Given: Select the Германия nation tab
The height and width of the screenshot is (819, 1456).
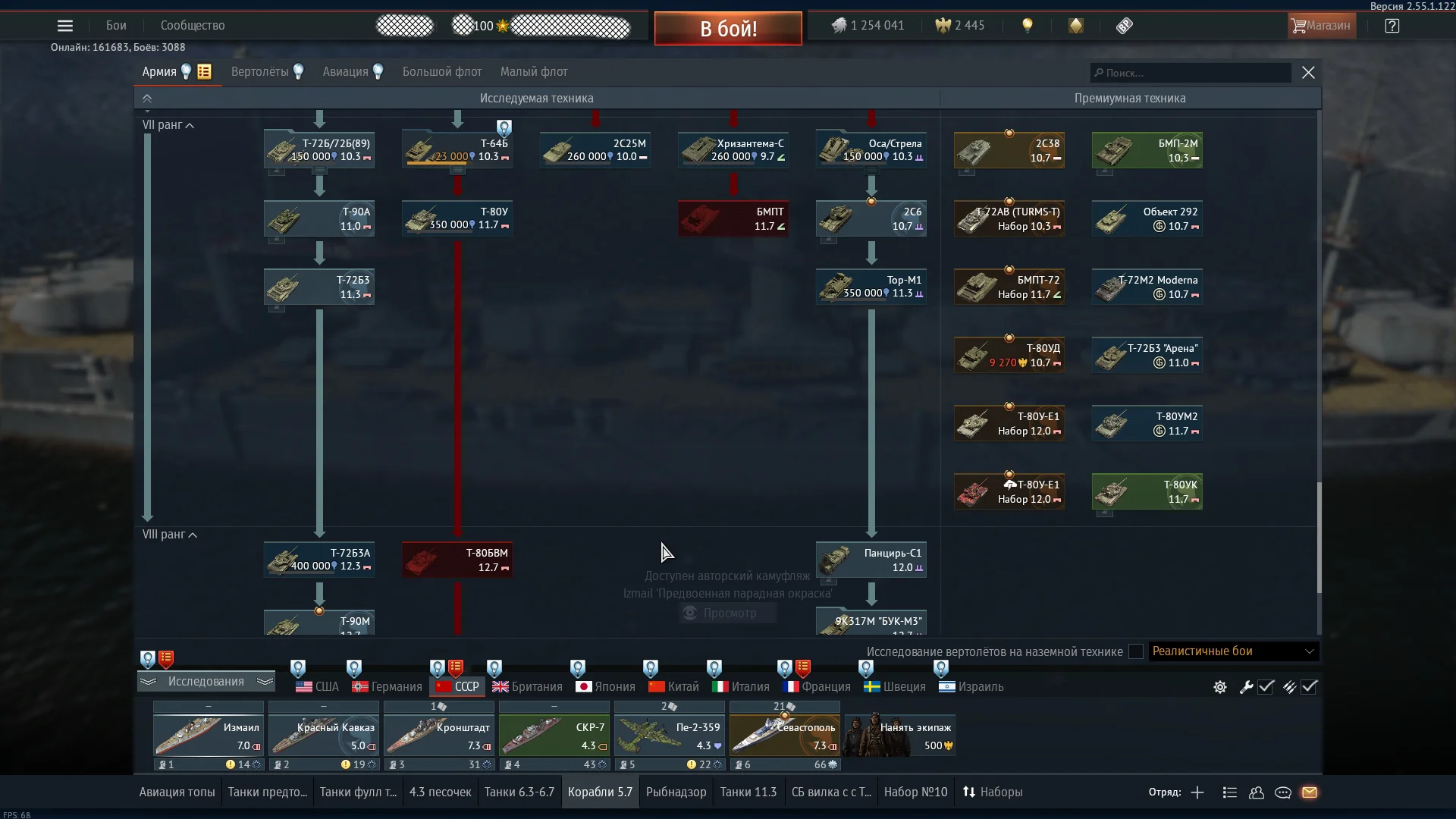Looking at the screenshot, I should [x=387, y=687].
